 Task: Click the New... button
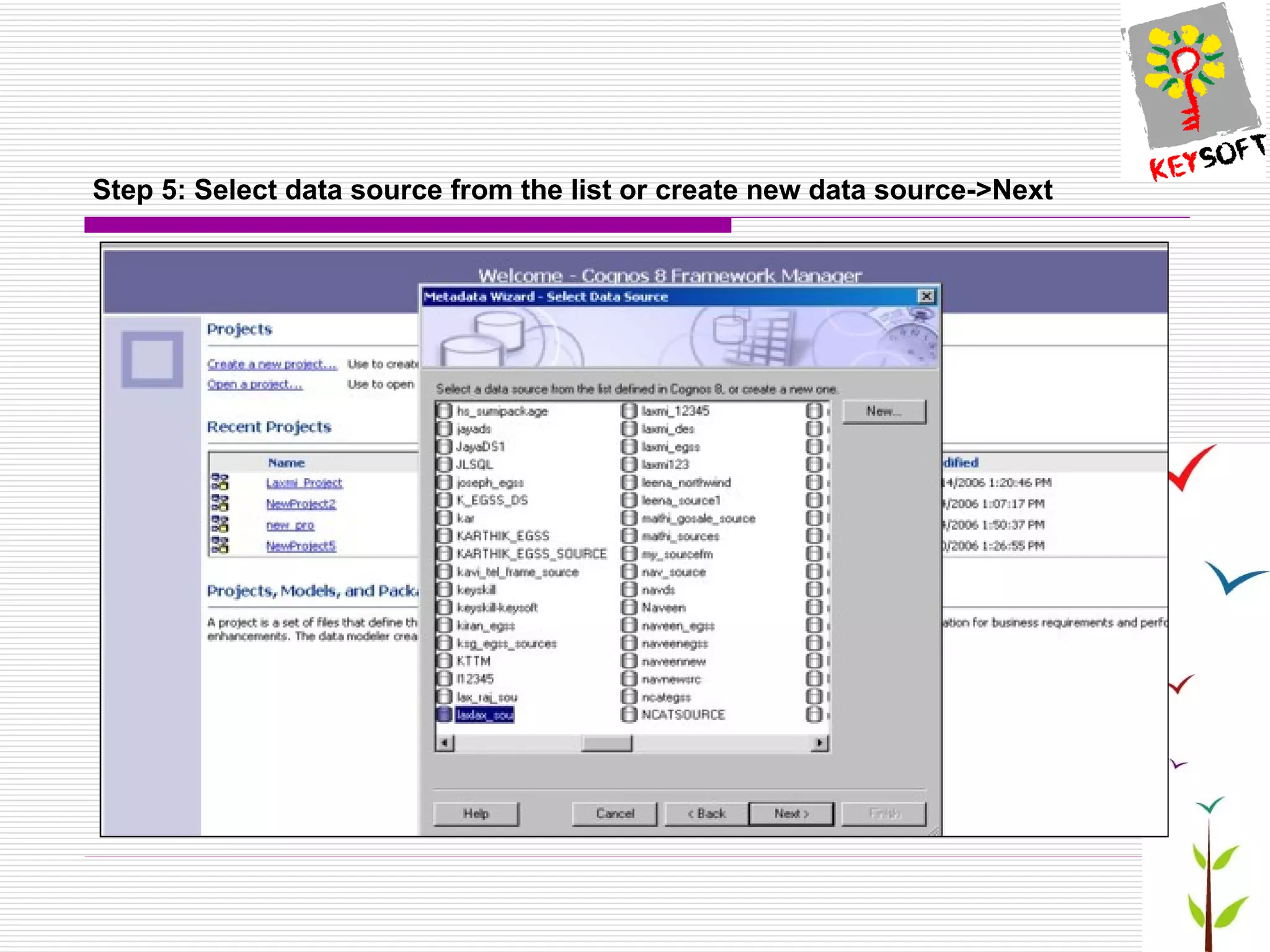tap(884, 412)
